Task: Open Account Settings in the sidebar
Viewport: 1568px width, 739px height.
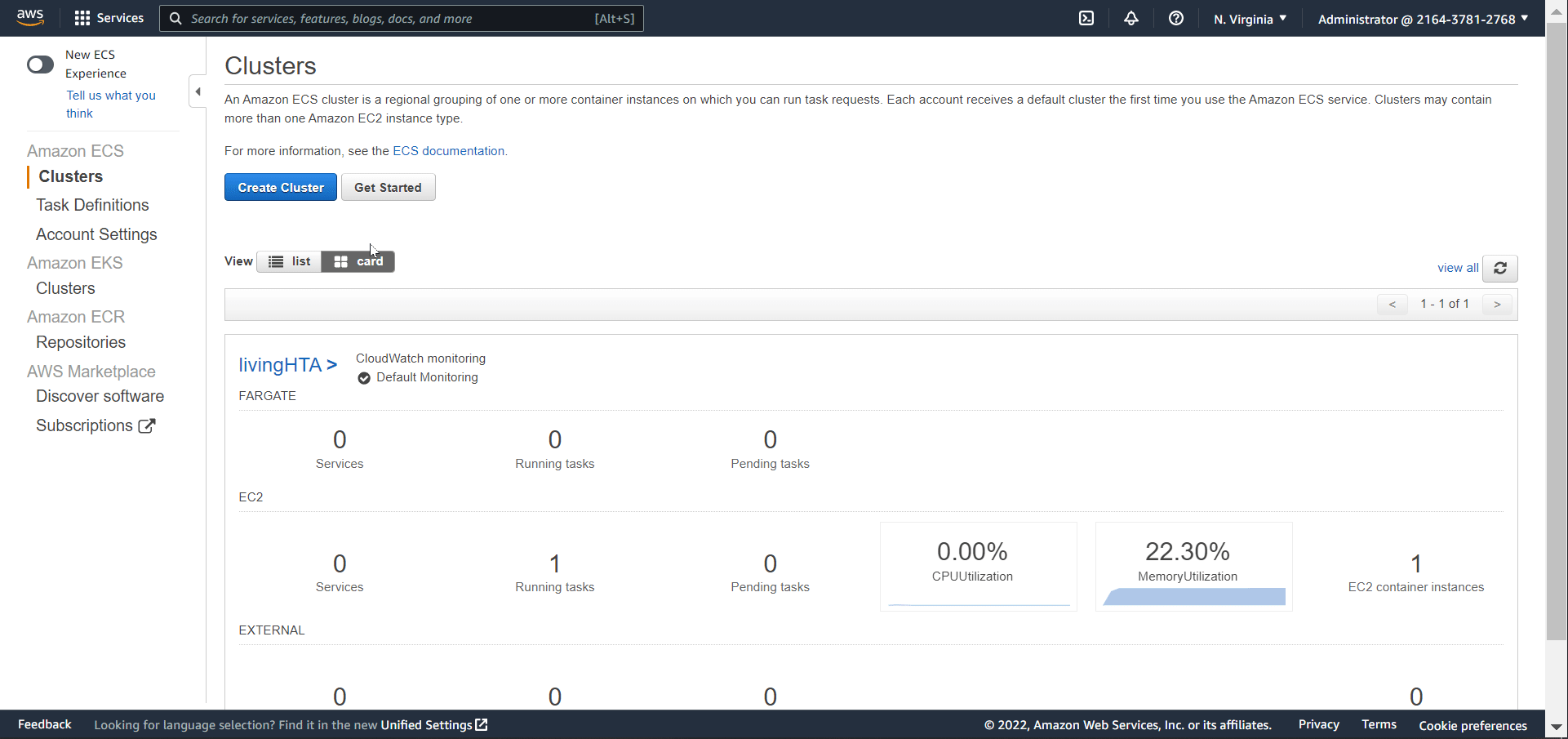Action: point(96,234)
